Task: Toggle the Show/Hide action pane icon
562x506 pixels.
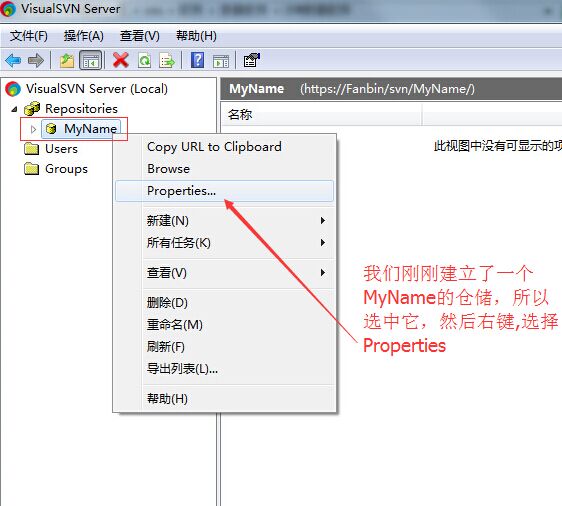Action: [221, 61]
